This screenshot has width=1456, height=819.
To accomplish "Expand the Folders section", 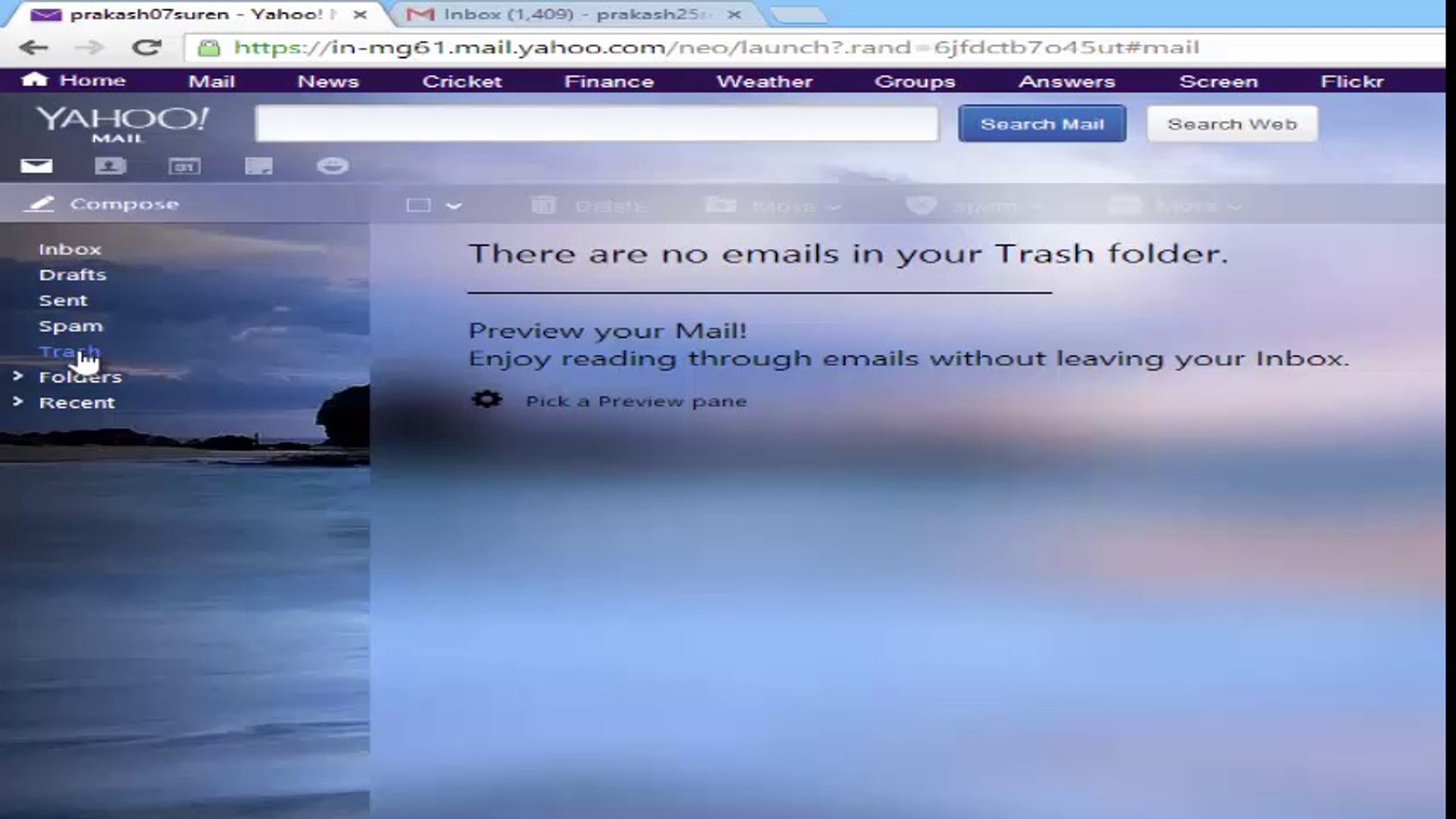I will tap(18, 376).
